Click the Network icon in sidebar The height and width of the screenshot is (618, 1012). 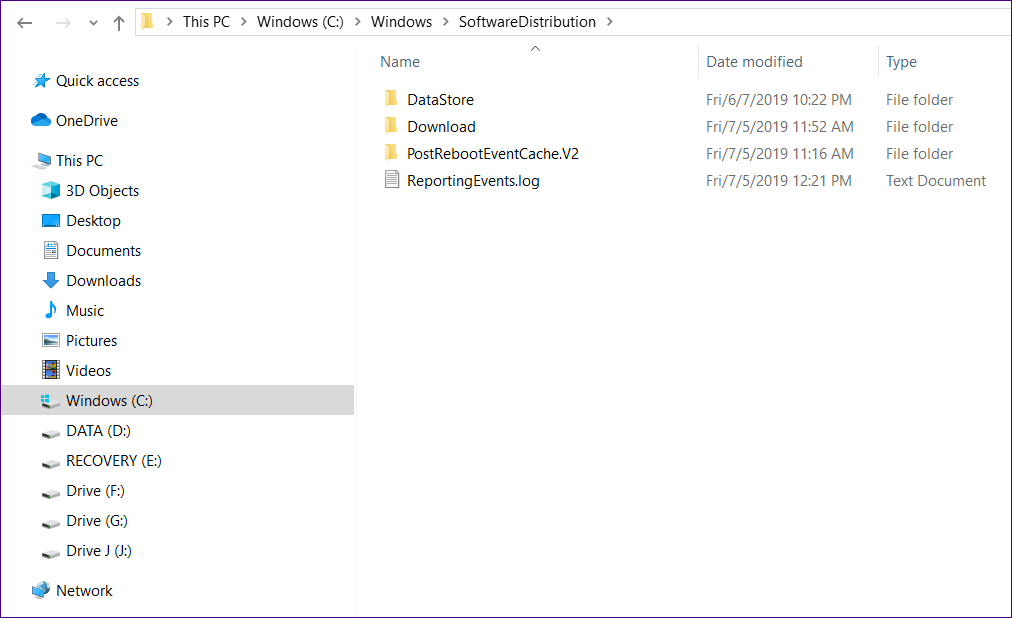[x=41, y=590]
